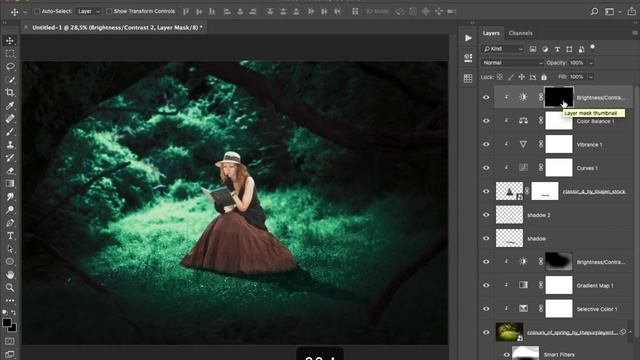The width and height of the screenshot is (640, 360).
Task: Select the Spot Healing Brush tool
Action: tap(10, 119)
